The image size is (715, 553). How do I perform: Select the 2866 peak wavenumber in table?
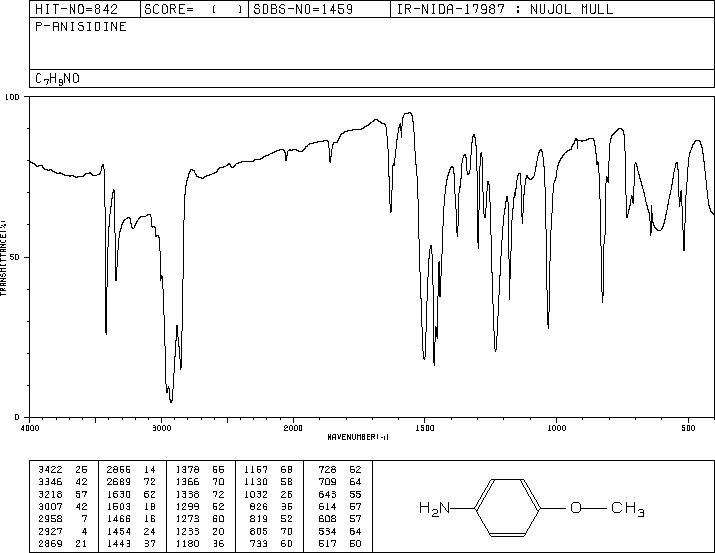[119, 470]
